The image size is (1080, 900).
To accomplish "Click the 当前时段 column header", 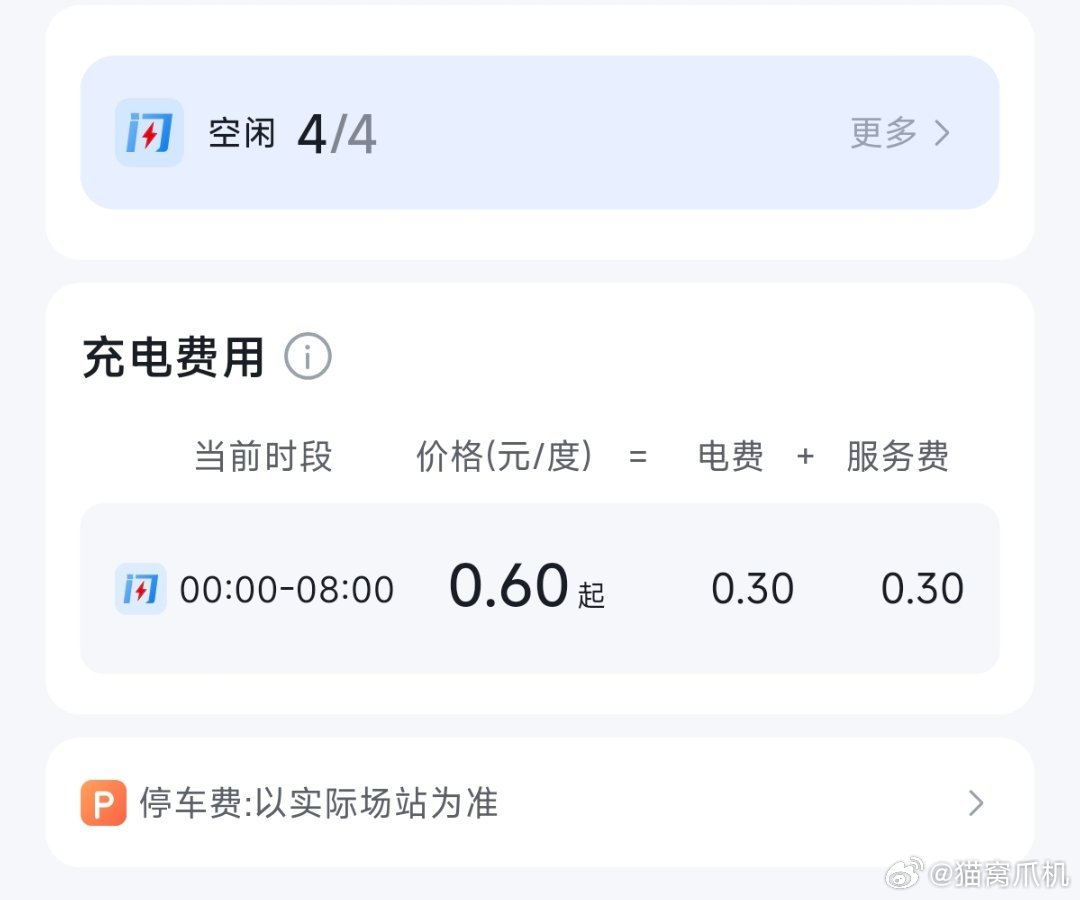I will pyautogui.click(x=263, y=457).
